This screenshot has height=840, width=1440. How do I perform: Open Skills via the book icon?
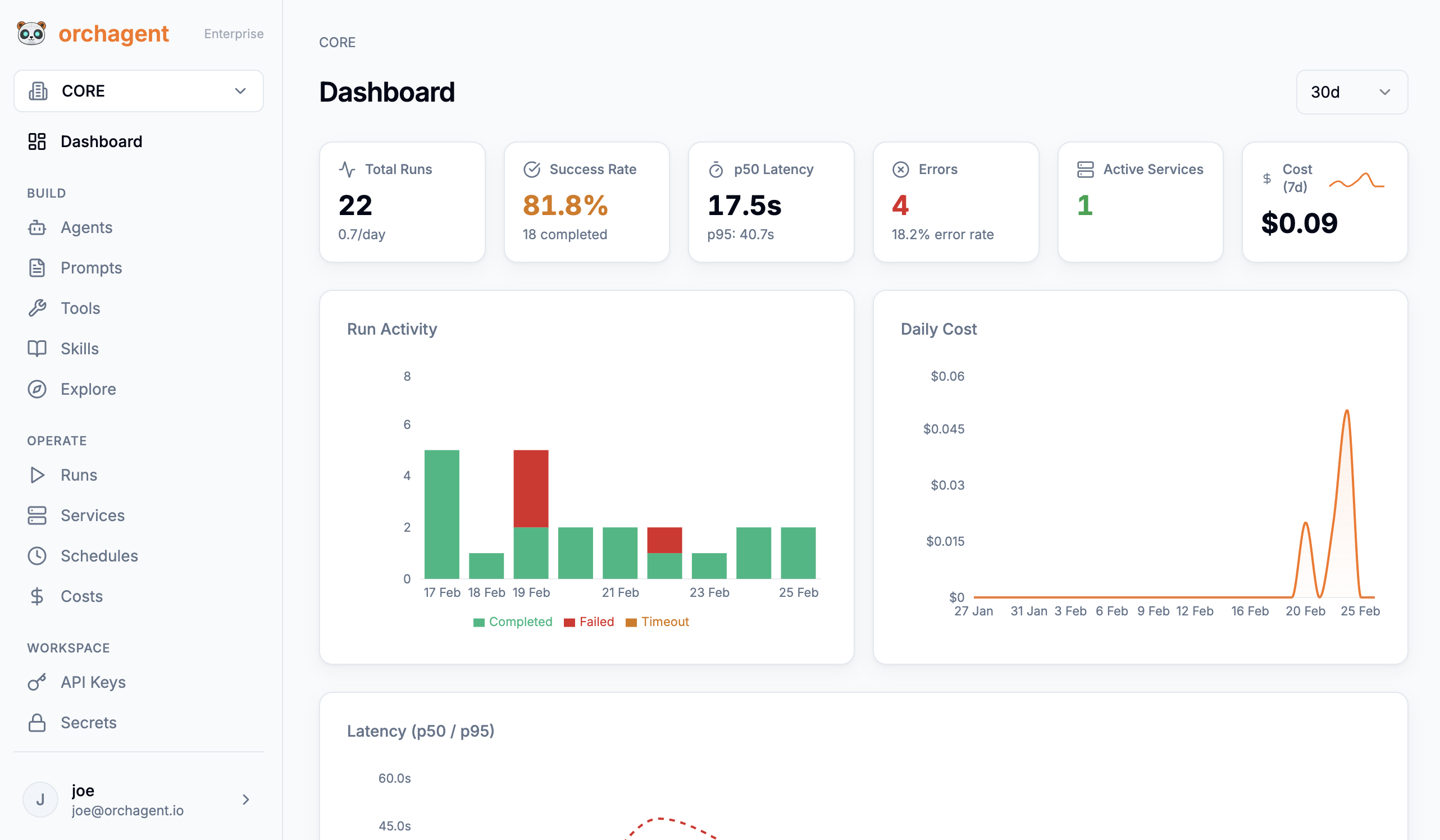coord(37,349)
